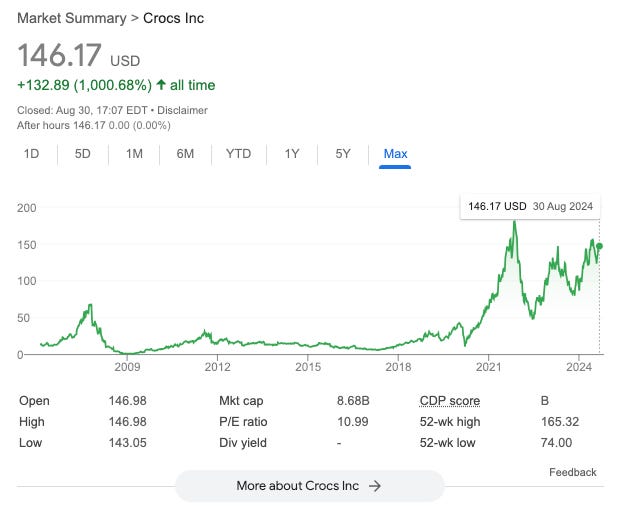Click More about Crocs Inc button
Screen dimensions: 617x509
pos(309,486)
